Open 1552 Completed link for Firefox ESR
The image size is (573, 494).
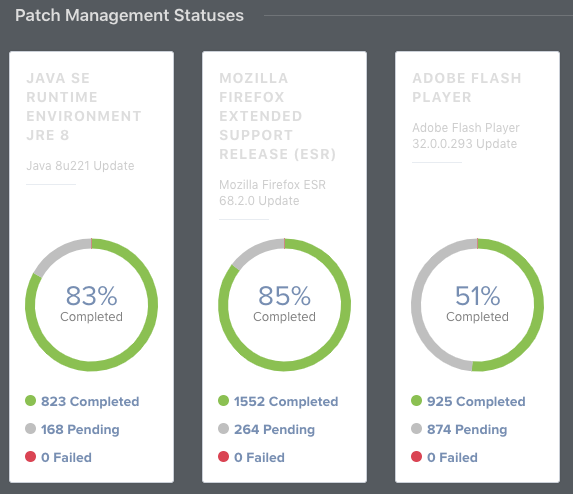(286, 401)
